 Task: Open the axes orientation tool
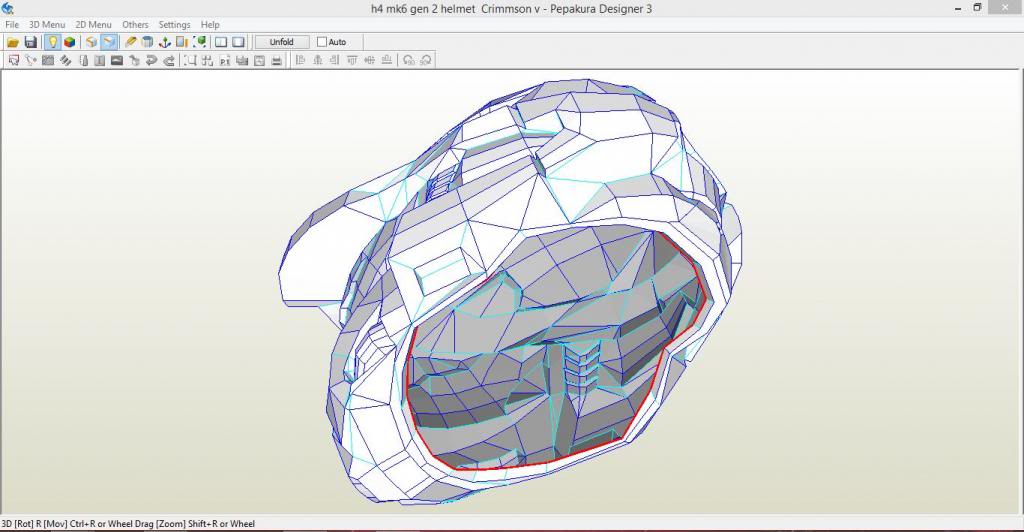pos(165,42)
